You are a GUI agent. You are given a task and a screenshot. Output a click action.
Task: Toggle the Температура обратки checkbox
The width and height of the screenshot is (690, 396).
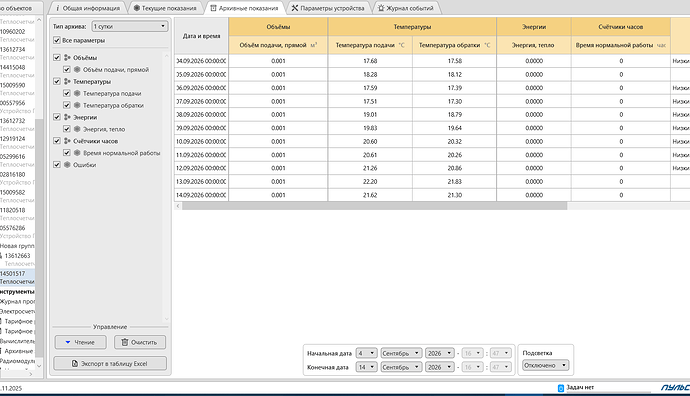pyautogui.click(x=66, y=105)
